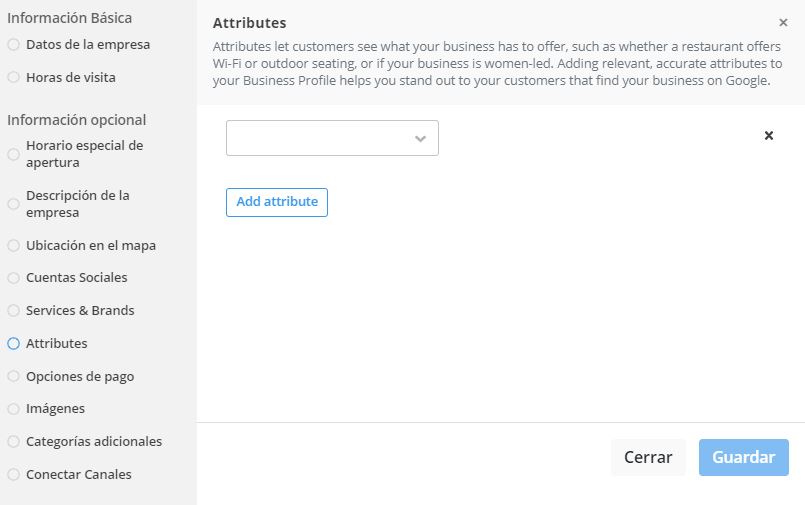Navigate to Ubicación en el mapa

click(x=91, y=245)
